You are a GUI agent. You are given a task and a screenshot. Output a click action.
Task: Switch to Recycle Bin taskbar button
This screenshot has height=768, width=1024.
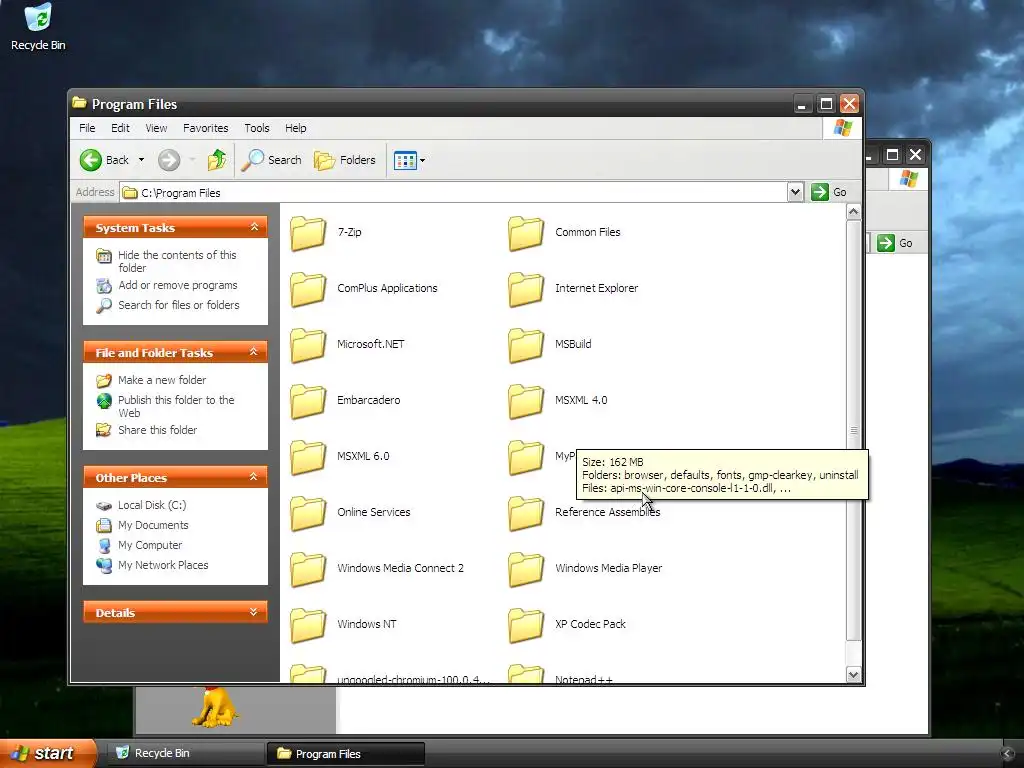click(x=186, y=753)
